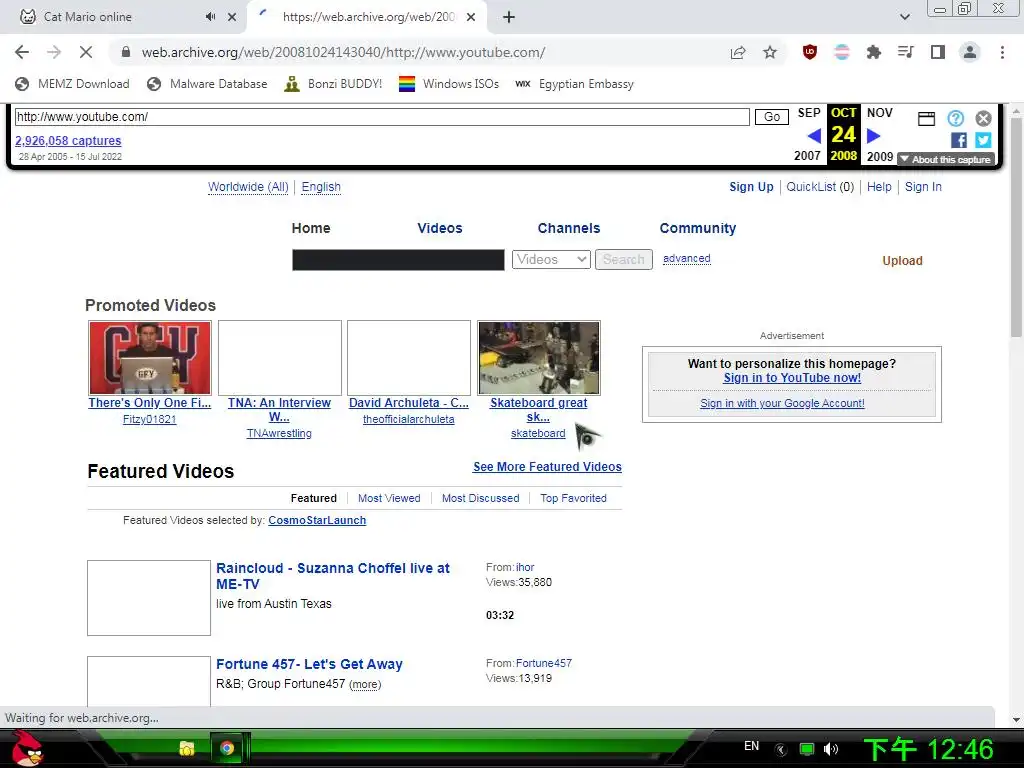Expand the (more) description for Fortune 457

[365, 684]
